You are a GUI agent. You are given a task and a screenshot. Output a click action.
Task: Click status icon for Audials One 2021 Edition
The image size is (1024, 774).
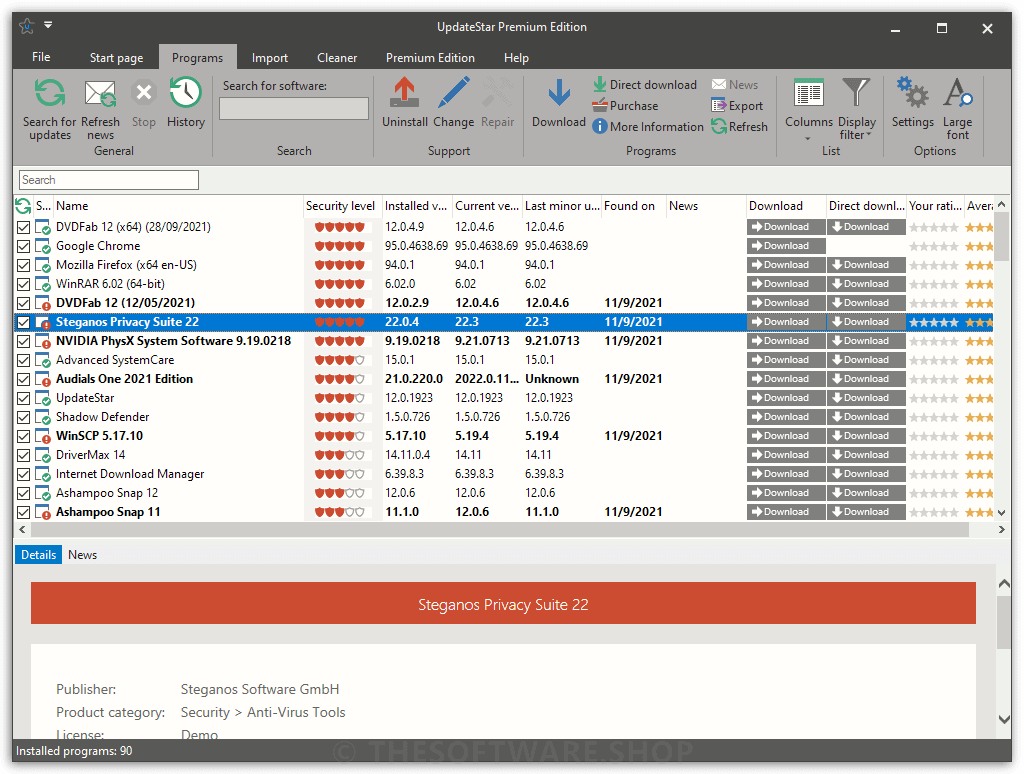point(43,379)
